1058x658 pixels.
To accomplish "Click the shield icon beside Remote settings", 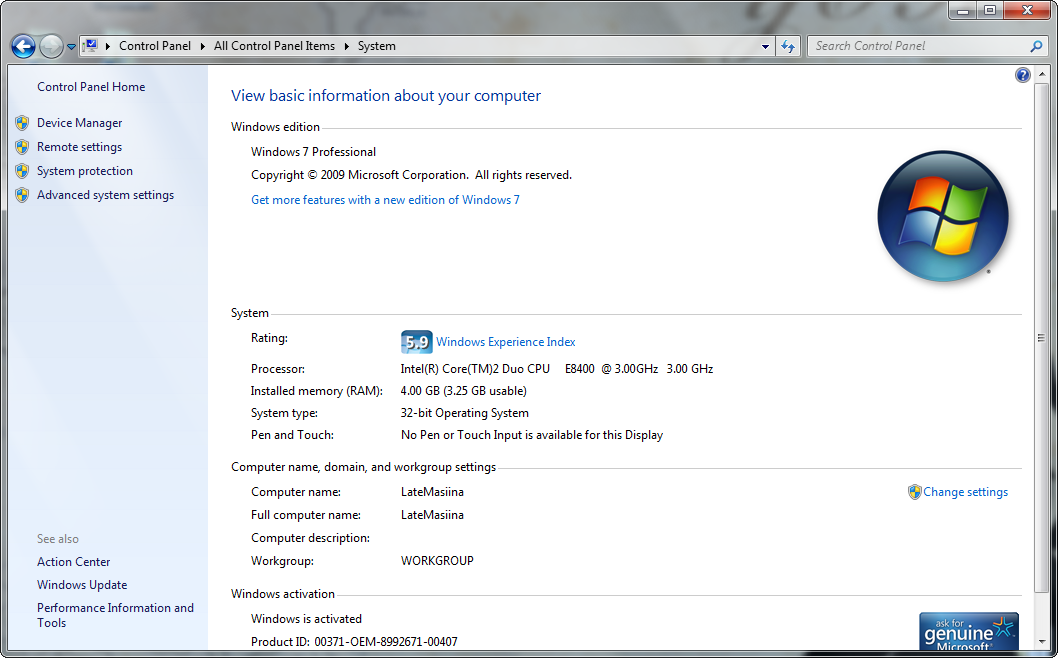I will click(22, 147).
